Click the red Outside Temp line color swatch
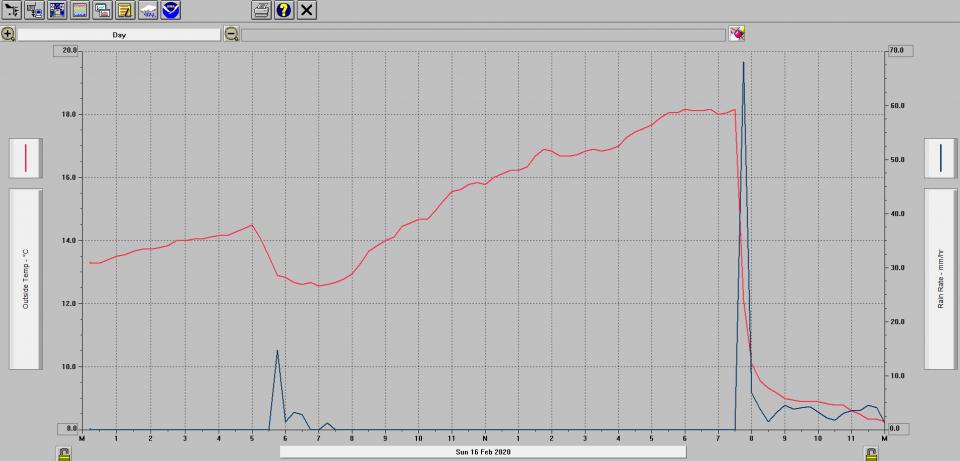960x461 pixels. coord(25,158)
